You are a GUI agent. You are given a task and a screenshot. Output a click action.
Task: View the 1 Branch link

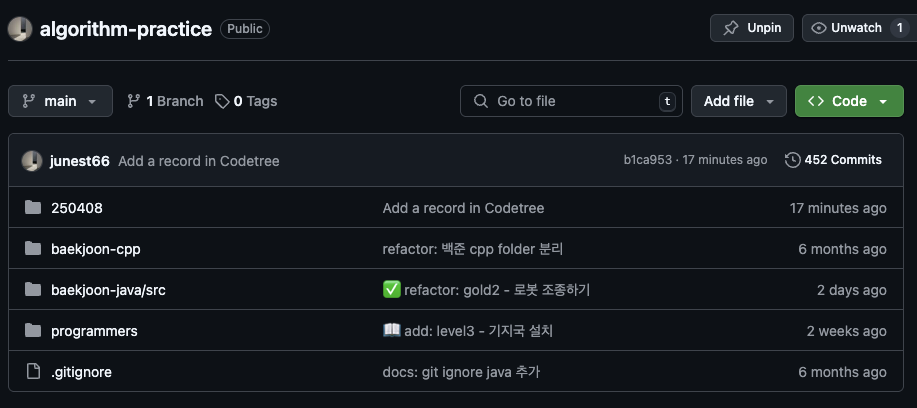[165, 101]
